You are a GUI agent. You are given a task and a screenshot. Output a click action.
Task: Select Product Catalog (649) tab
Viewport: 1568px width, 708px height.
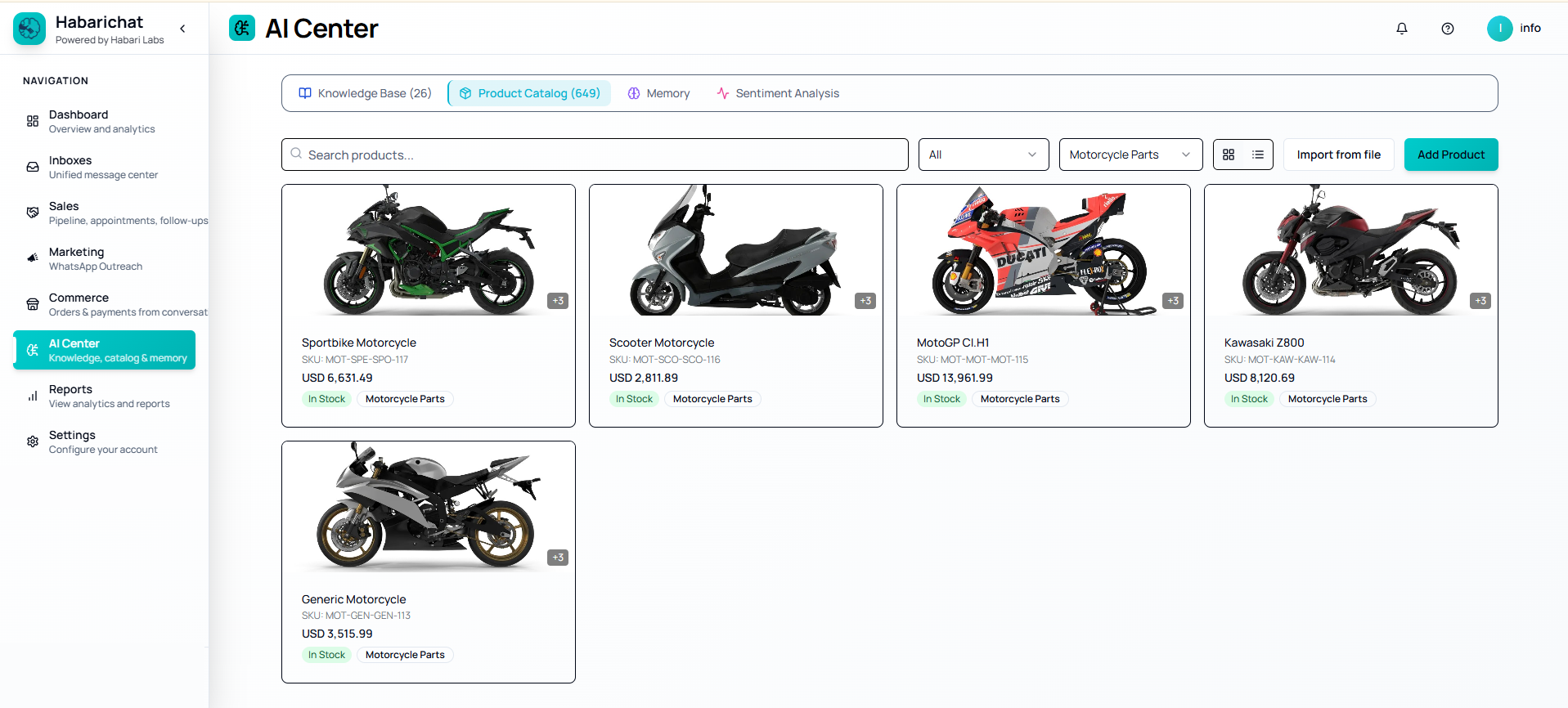pos(530,93)
